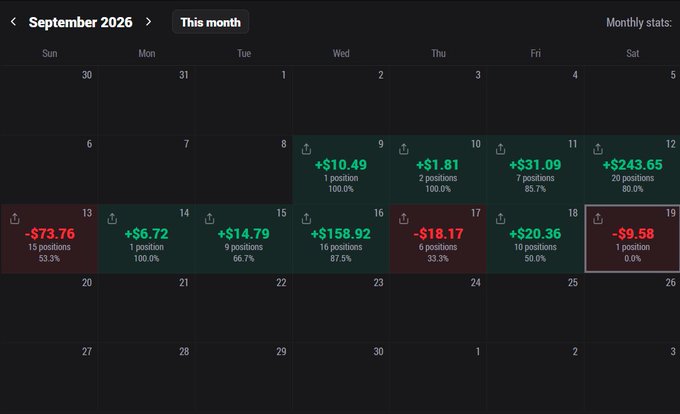
Task: Click the 0.0% win rate on September 19
Action: pyautogui.click(x=633, y=258)
